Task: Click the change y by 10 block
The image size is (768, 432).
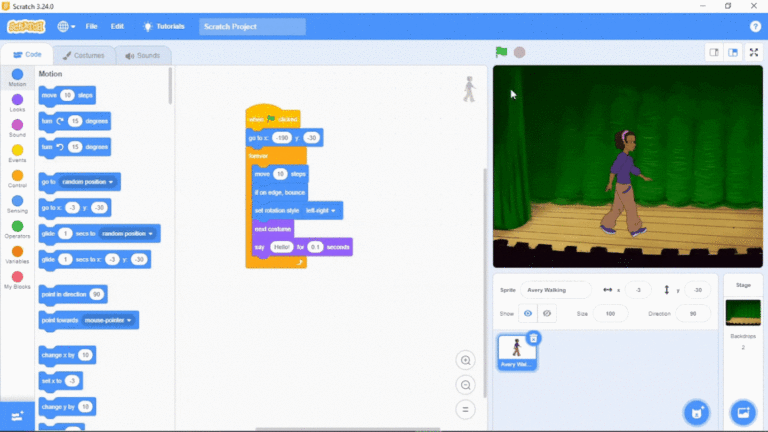Action: (67, 407)
